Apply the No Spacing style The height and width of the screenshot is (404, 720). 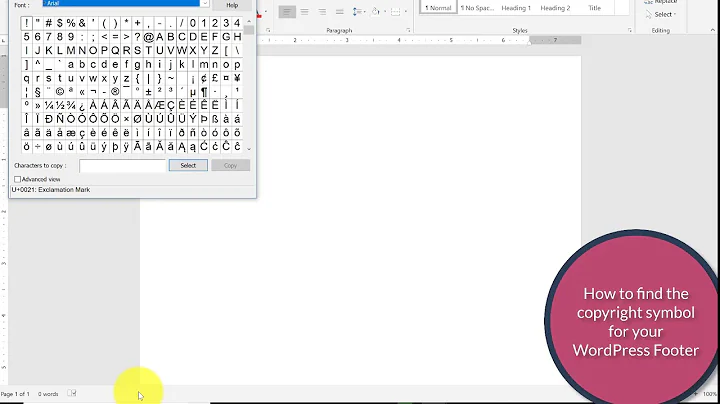click(477, 8)
